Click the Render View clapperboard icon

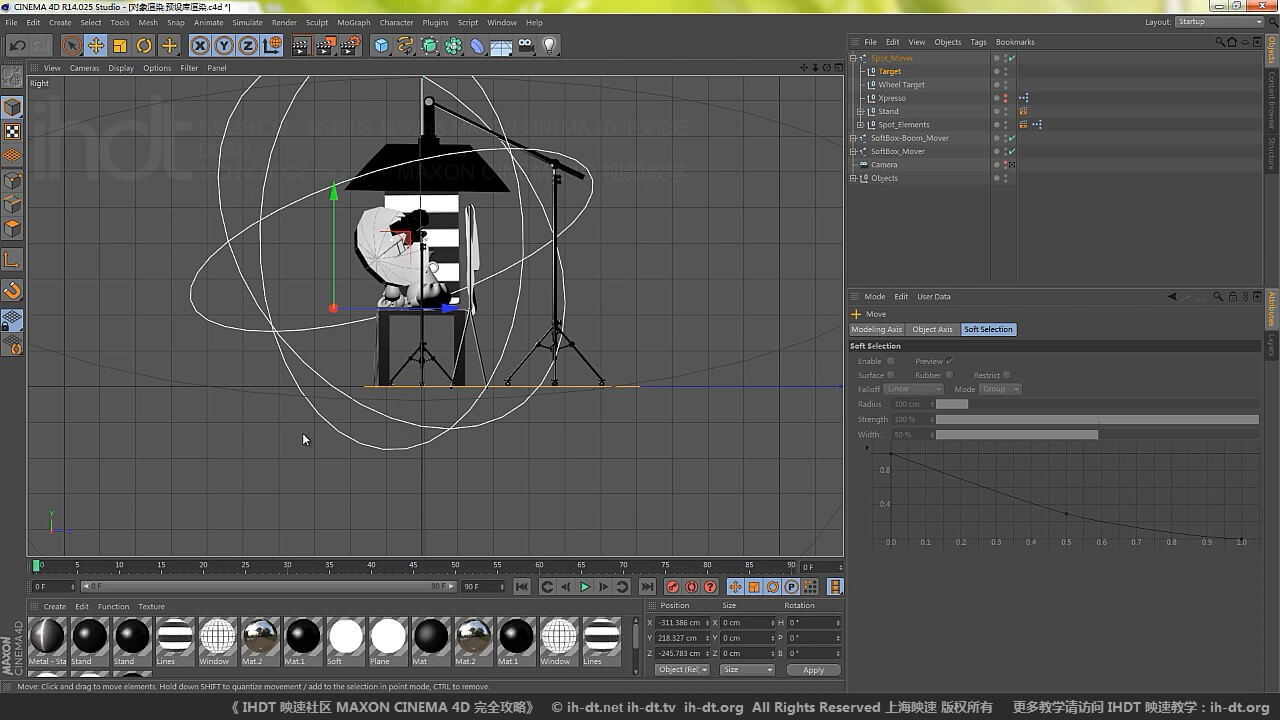[x=301, y=45]
